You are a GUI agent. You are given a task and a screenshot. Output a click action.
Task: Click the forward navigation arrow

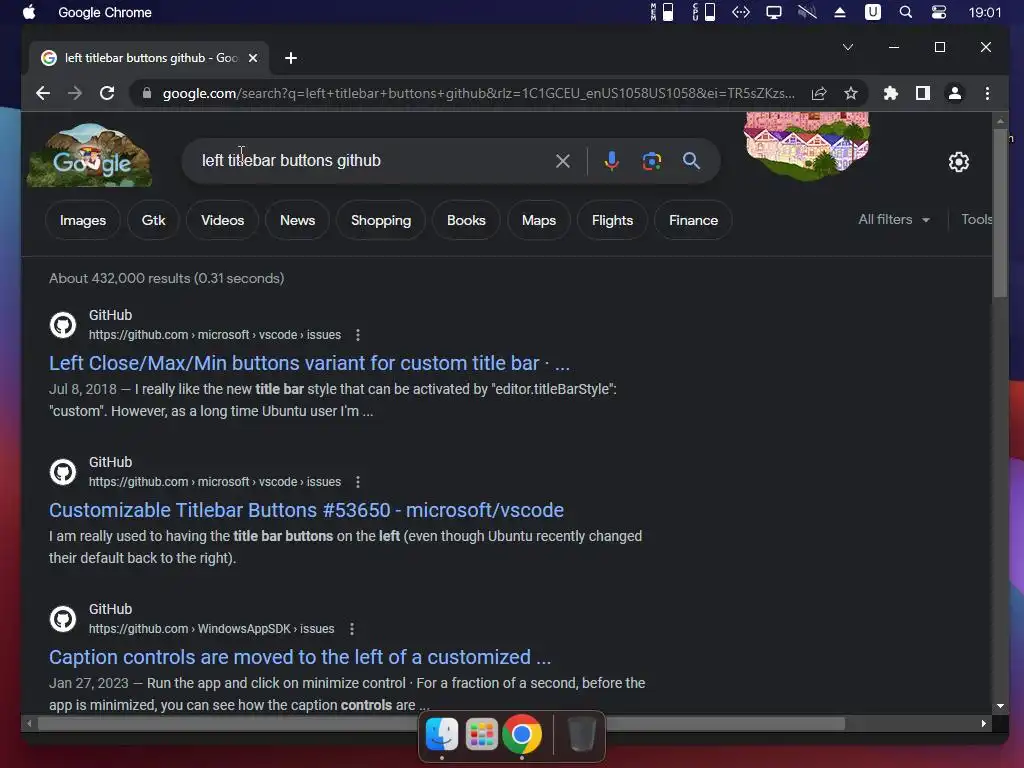pos(75,93)
